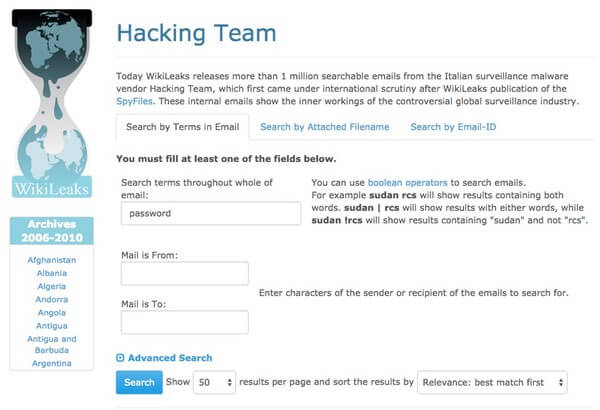This screenshot has width=600, height=410.
Task: Click the WikiLeaks hourglass logo
Action: 52,103
